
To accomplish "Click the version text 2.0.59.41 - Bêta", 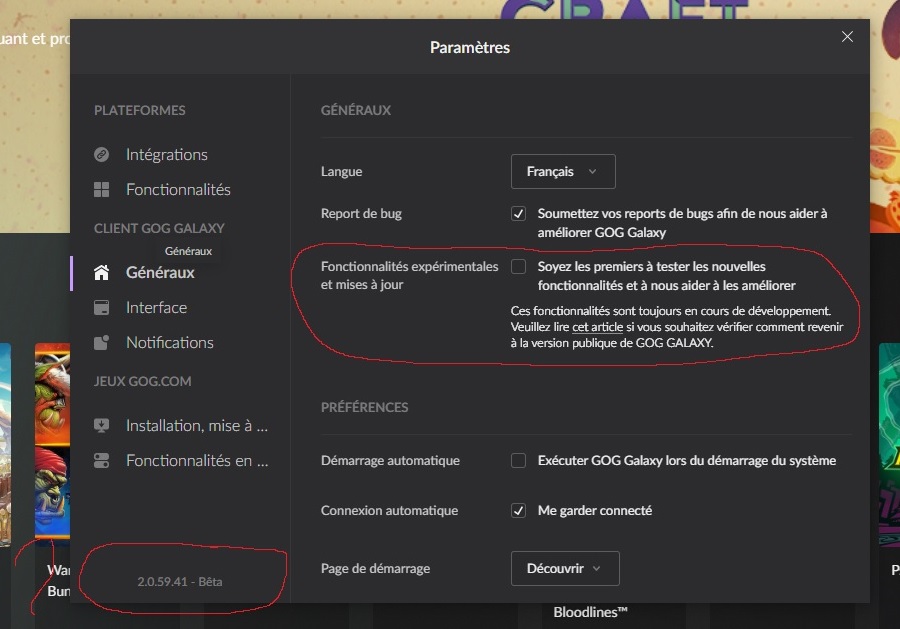I will (180, 581).
